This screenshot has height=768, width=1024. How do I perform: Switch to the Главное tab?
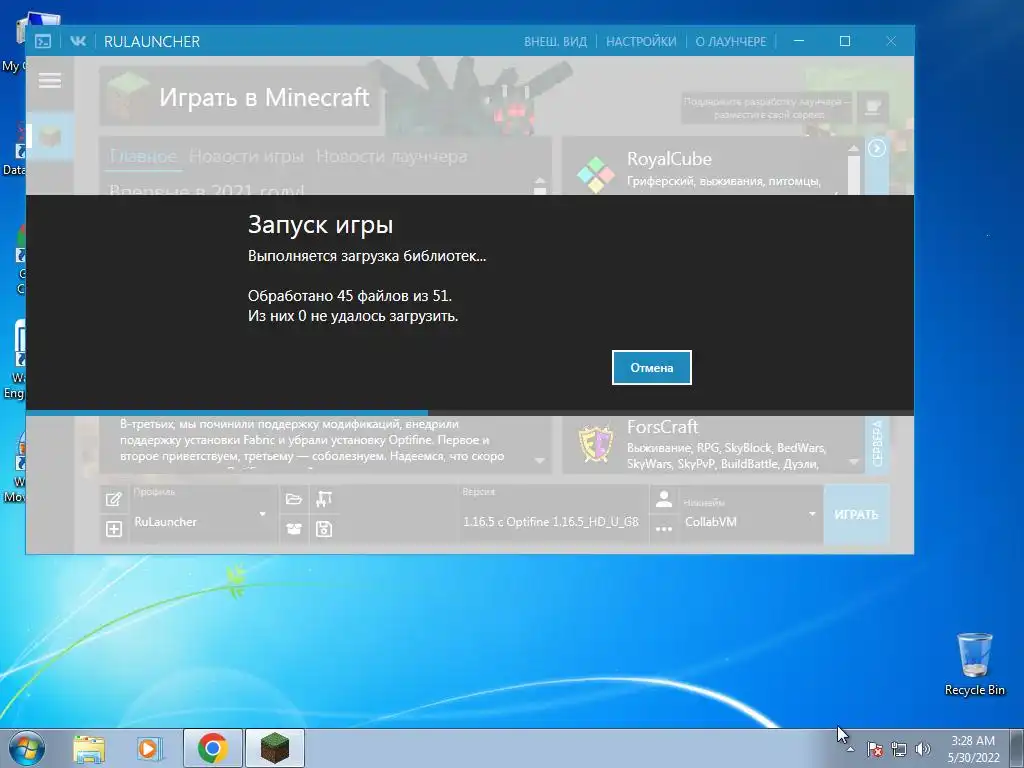(x=143, y=157)
